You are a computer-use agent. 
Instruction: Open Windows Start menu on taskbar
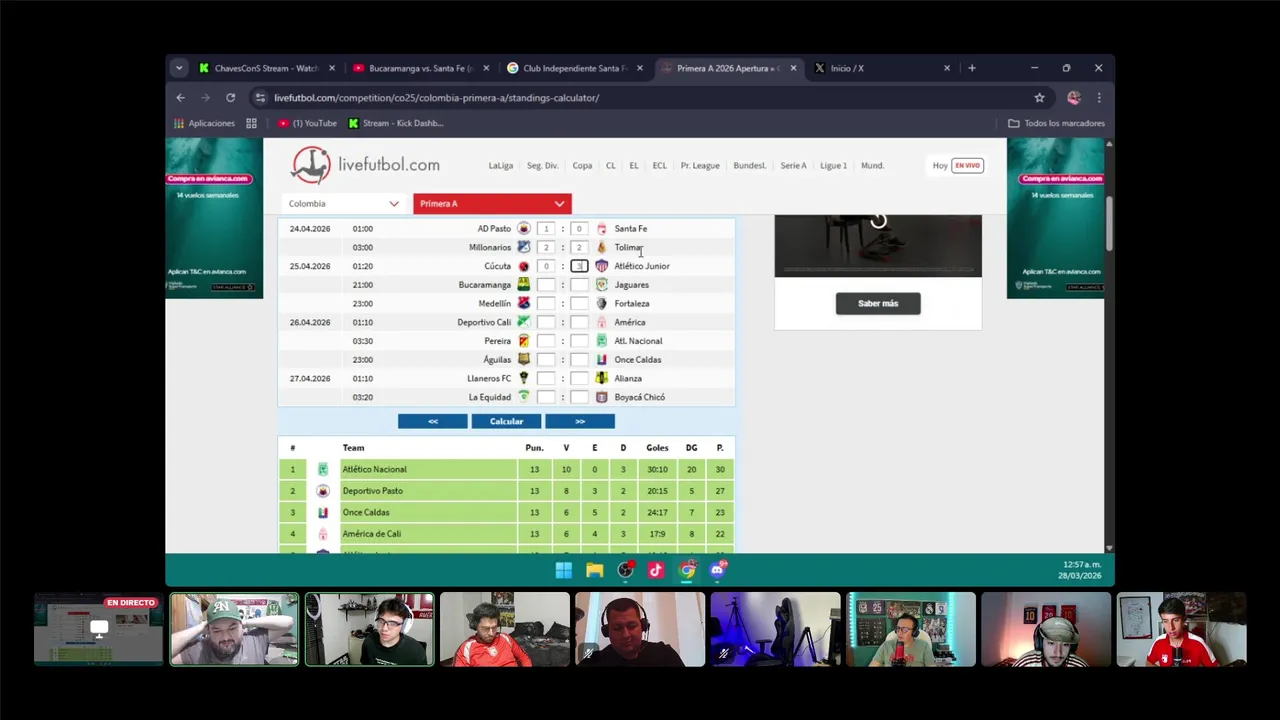[564, 570]
